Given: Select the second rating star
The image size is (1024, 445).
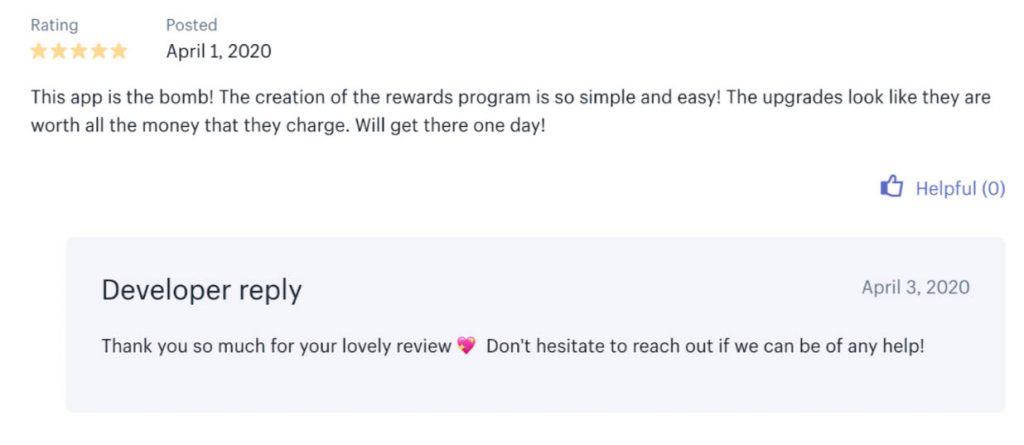Looking at the screenshot, I should pyautogui.click(x=59, y=51).
